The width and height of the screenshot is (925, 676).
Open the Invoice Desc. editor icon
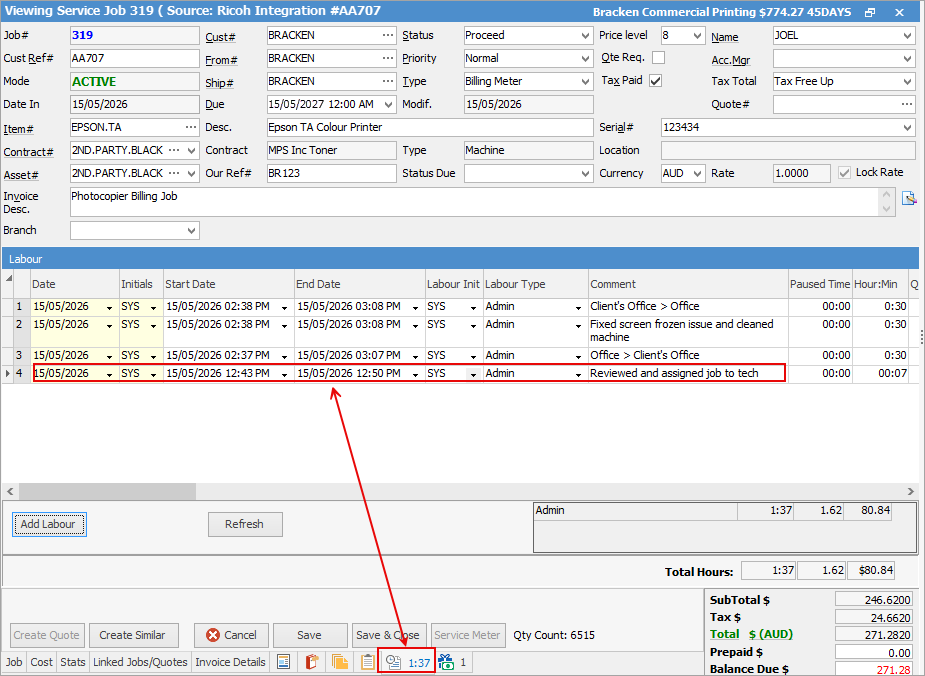click(x=909, y=198)
